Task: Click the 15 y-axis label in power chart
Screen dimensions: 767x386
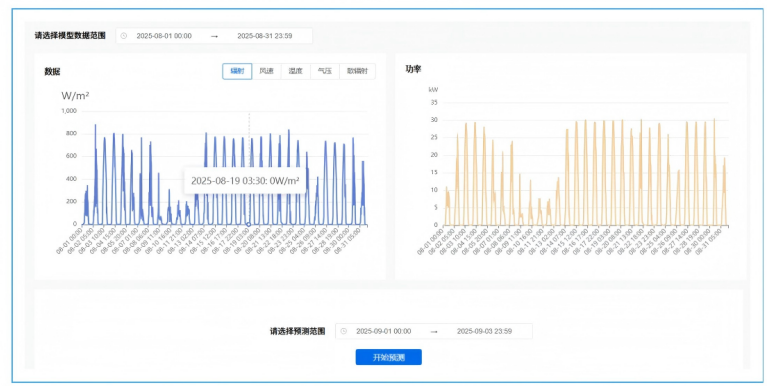Action: click(x=434, y=173)
